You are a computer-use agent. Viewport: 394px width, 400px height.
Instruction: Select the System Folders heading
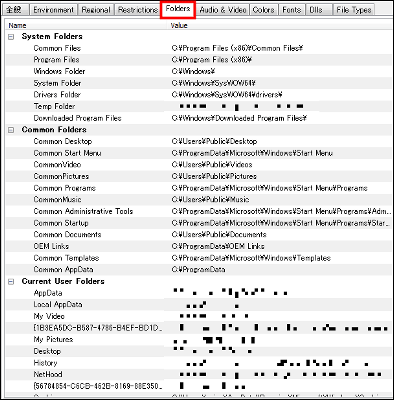(52, 36)
